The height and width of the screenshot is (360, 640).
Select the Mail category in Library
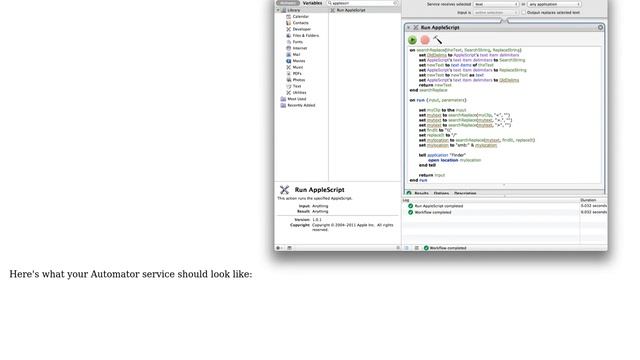point(296,55)
